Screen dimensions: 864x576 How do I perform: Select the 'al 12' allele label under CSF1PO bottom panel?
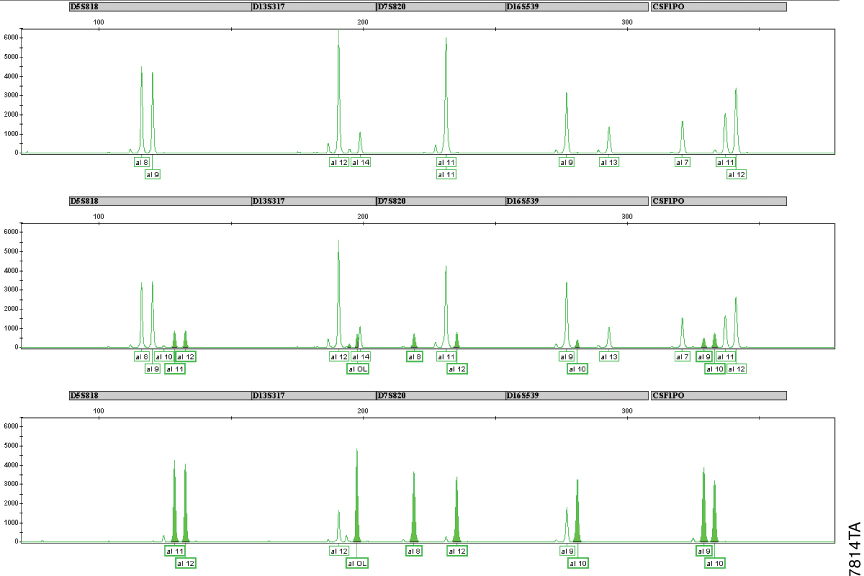coord(716,563)
